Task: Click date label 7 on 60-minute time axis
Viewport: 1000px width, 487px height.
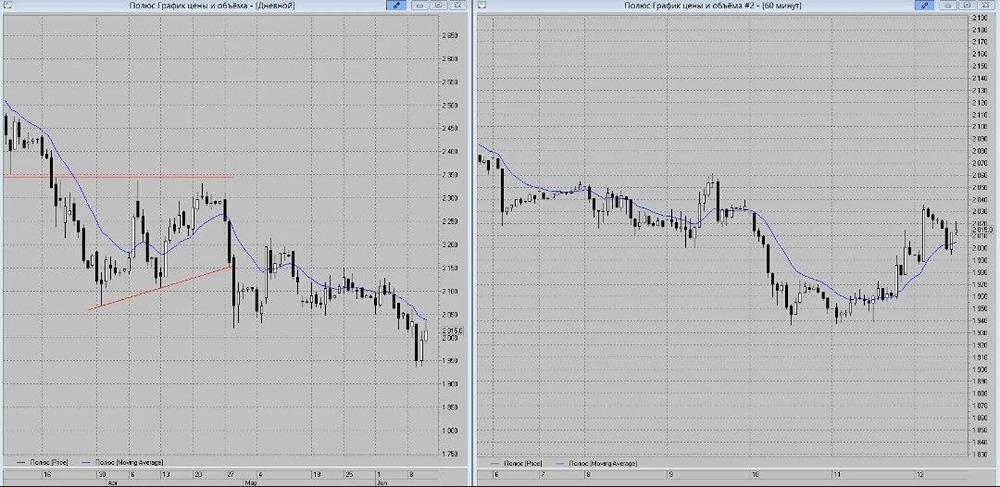Action: (542, 476)
